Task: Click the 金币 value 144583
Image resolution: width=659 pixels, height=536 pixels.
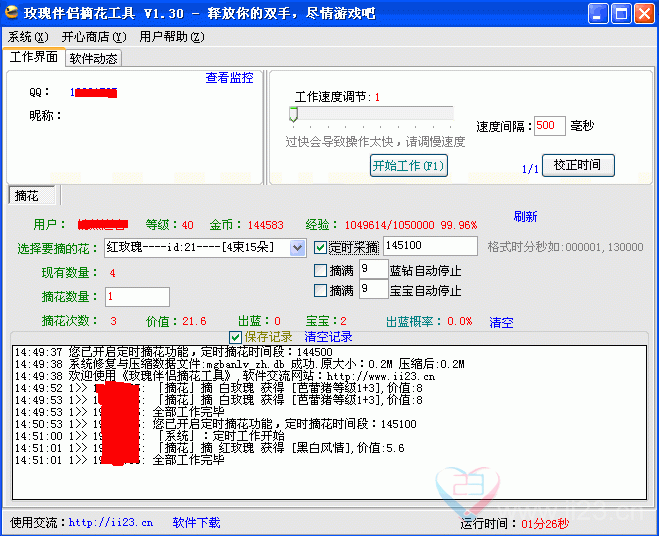Action: 266,225
